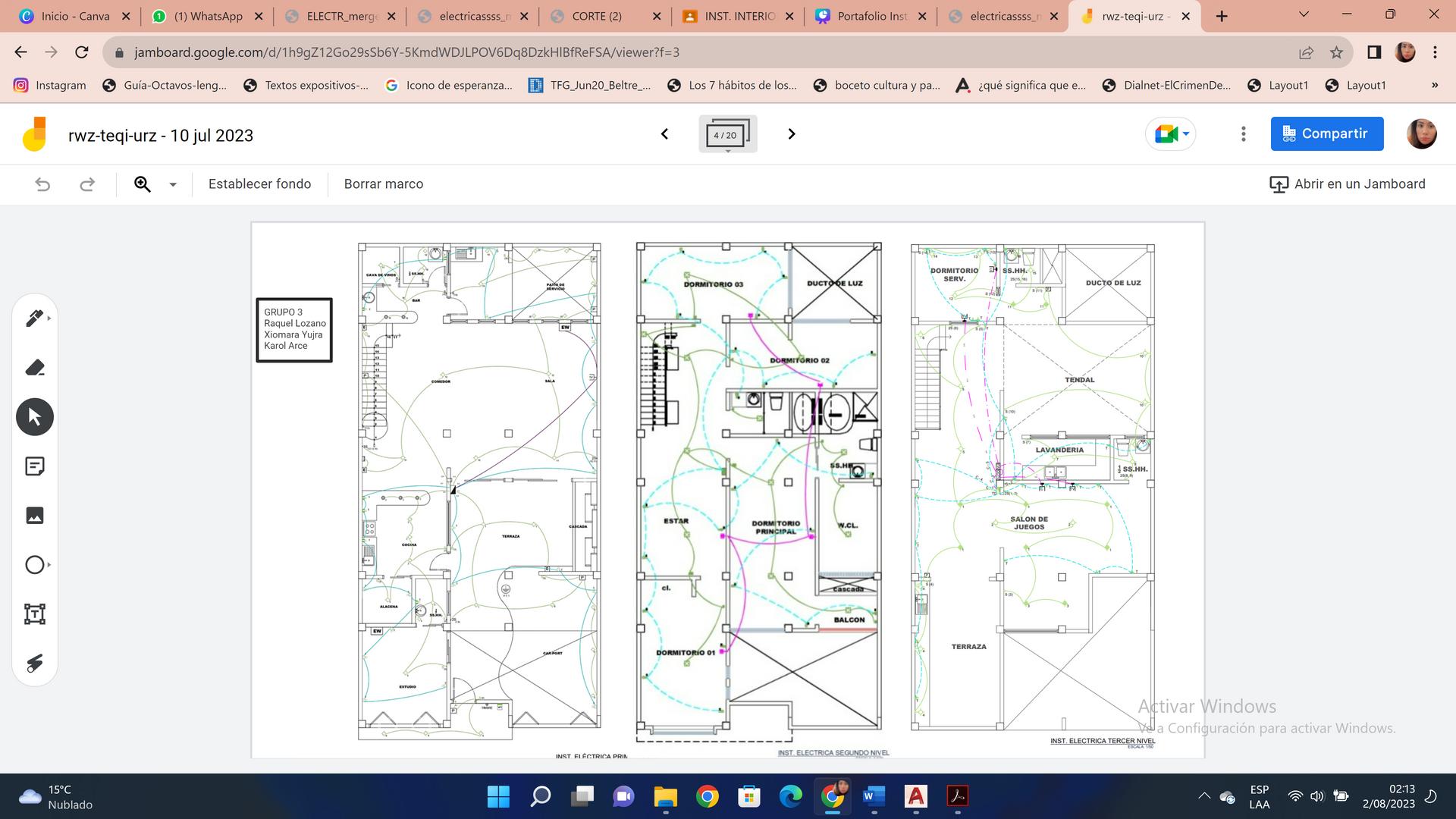The height and width of the screenshot is (819, 1456).
Task: Go to the next frame
Action: click(792, 134)
